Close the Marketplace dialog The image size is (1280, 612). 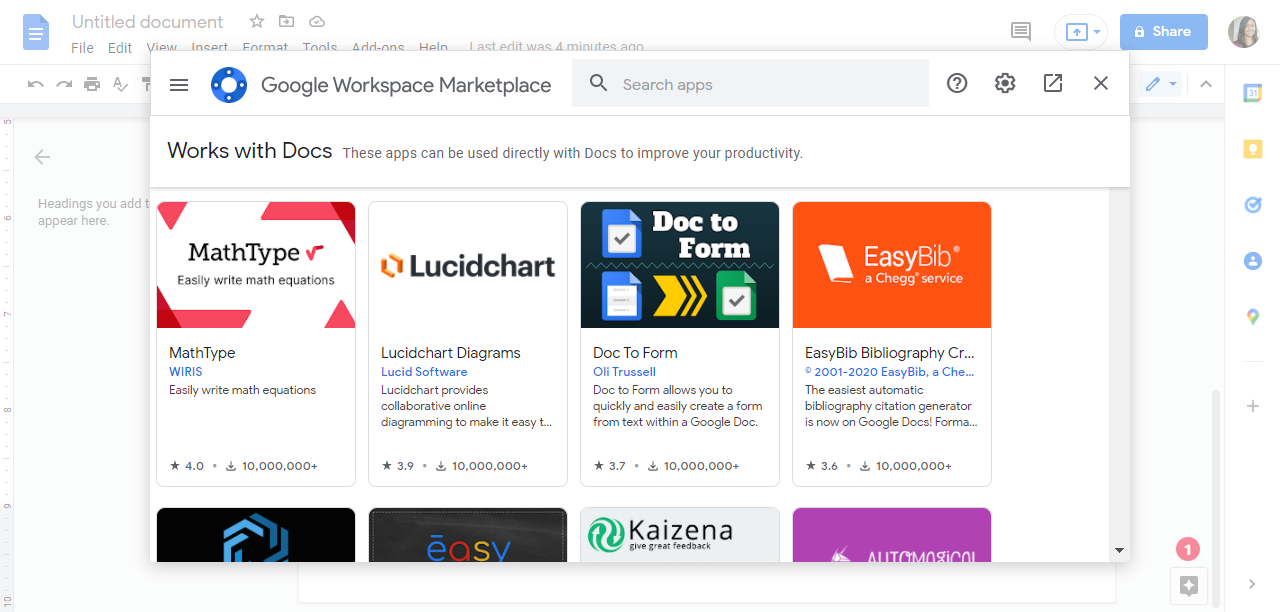point(1101,84)
